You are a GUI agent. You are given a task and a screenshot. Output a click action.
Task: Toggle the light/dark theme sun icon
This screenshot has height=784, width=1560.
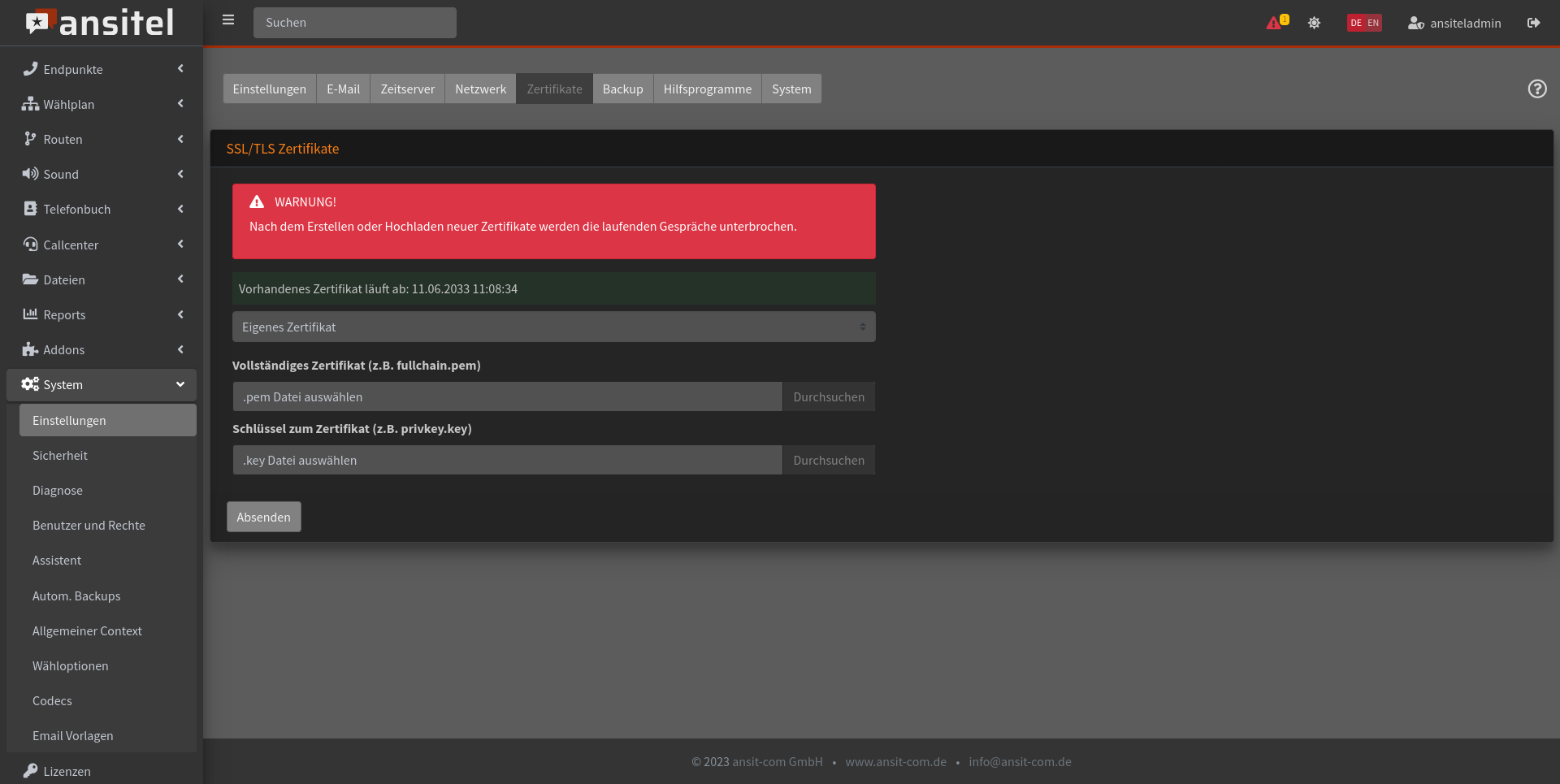(x=1314, y=23)
